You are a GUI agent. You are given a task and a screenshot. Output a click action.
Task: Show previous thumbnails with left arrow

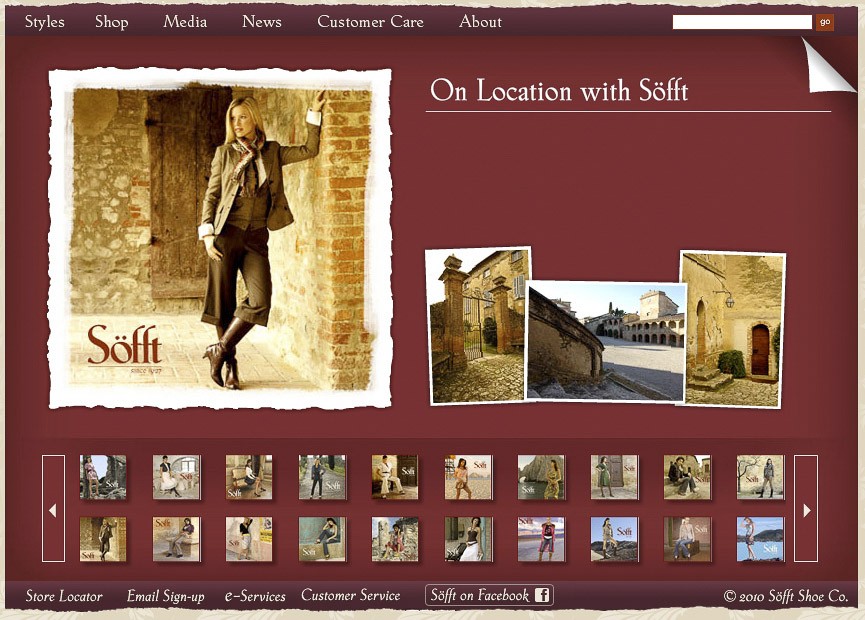(x=54, y=509)
